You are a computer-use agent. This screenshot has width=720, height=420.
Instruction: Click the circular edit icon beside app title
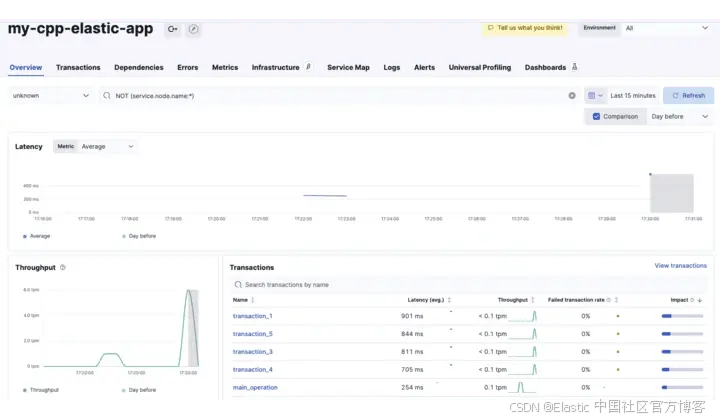click(x=194, y=29)
